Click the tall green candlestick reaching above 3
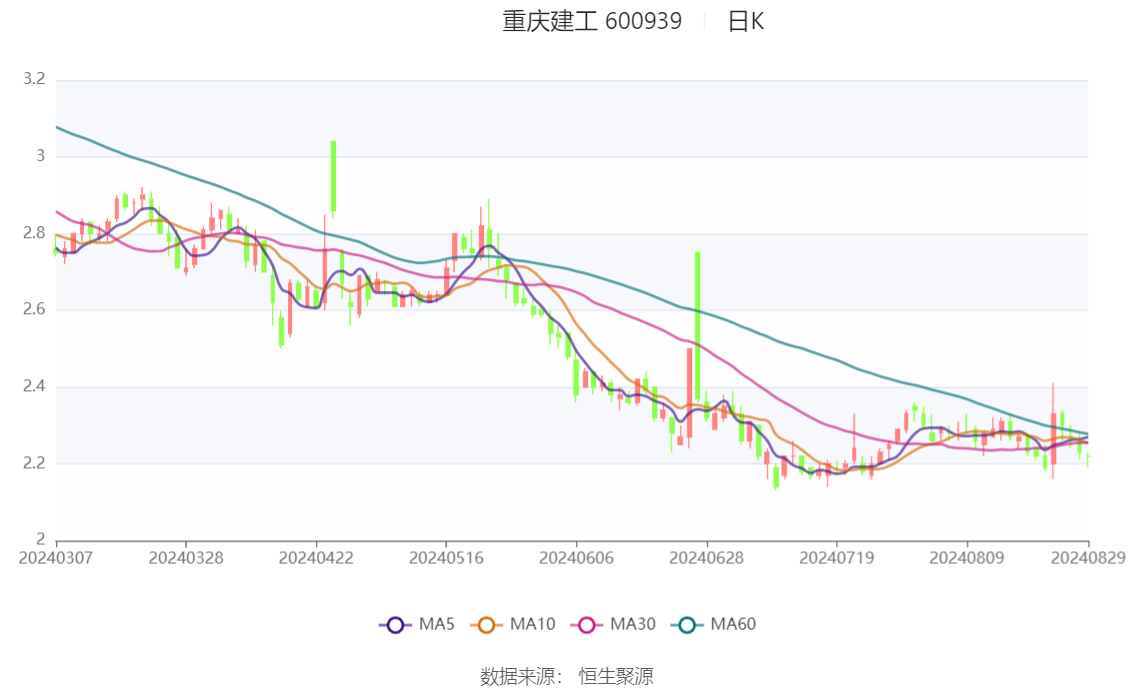Viewport: 1134px width, 689px height. pos(333,177)
